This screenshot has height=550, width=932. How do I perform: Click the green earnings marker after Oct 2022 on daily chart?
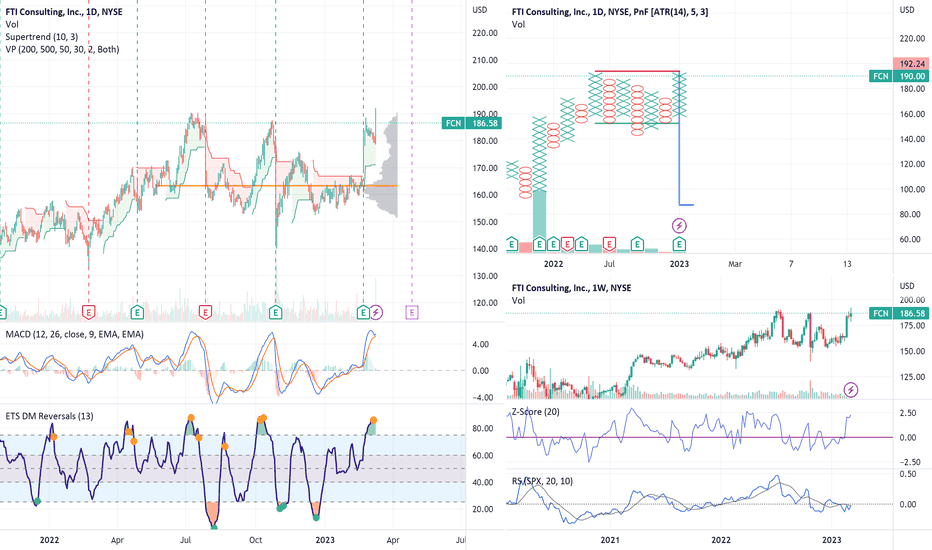pos(275,312)
